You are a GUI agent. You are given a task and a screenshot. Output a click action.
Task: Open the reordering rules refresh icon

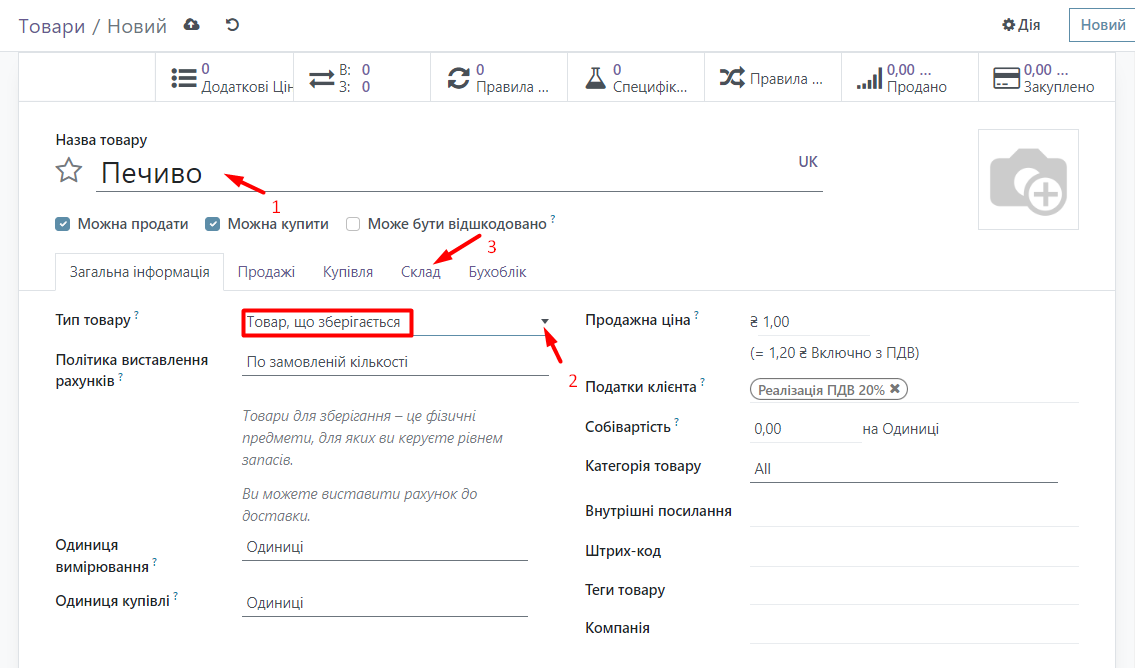pyautogui.click(x=459, y=78)
